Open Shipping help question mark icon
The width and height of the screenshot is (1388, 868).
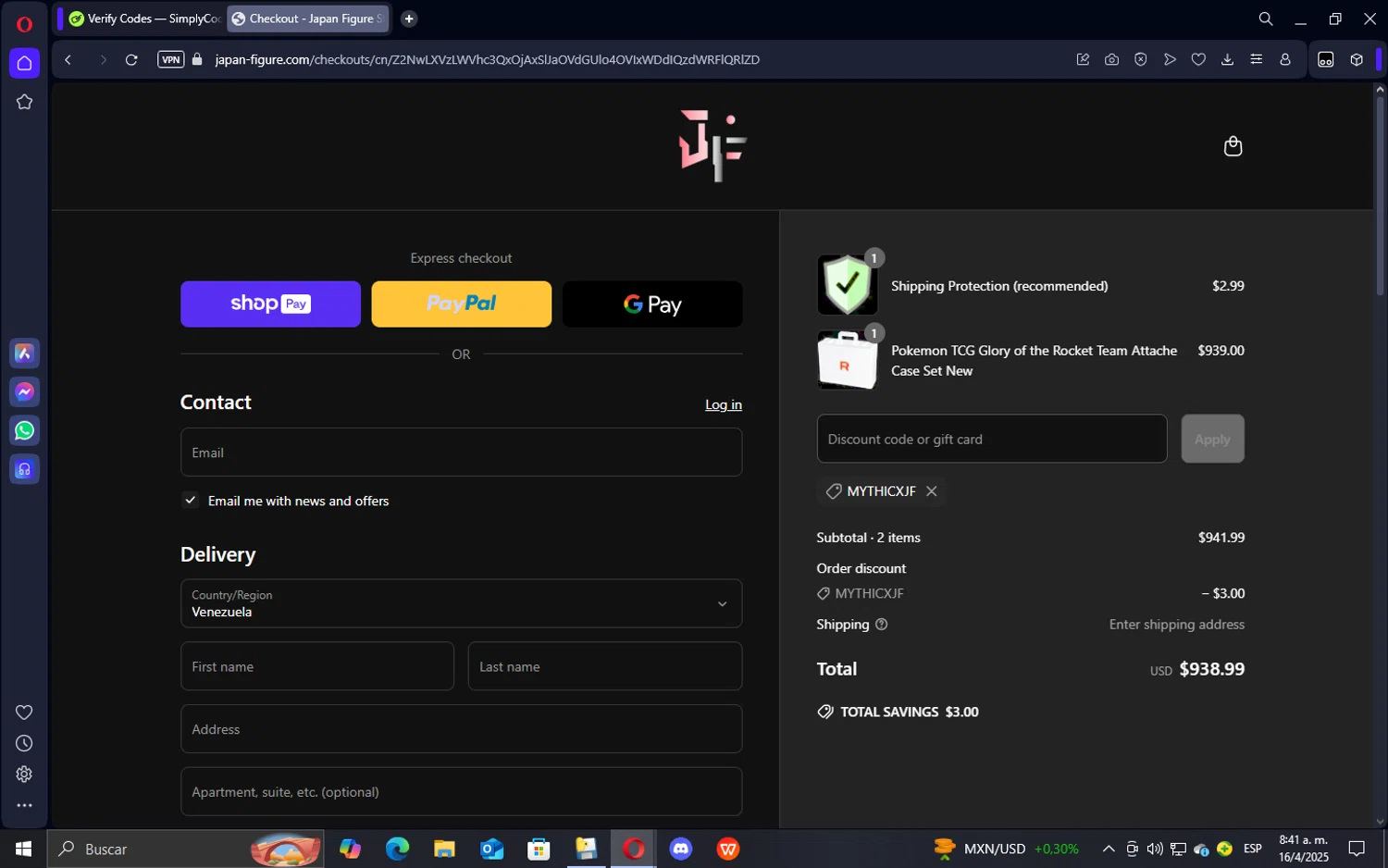(881, 625)
